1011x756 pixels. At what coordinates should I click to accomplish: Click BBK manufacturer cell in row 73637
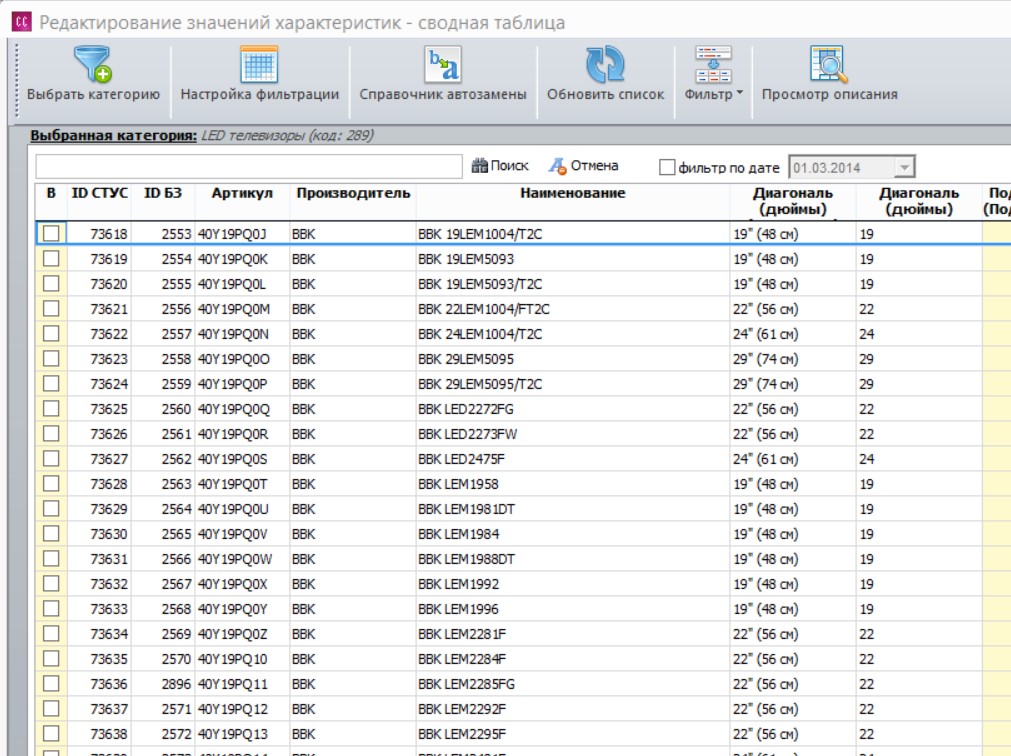[x=353, y=709]
